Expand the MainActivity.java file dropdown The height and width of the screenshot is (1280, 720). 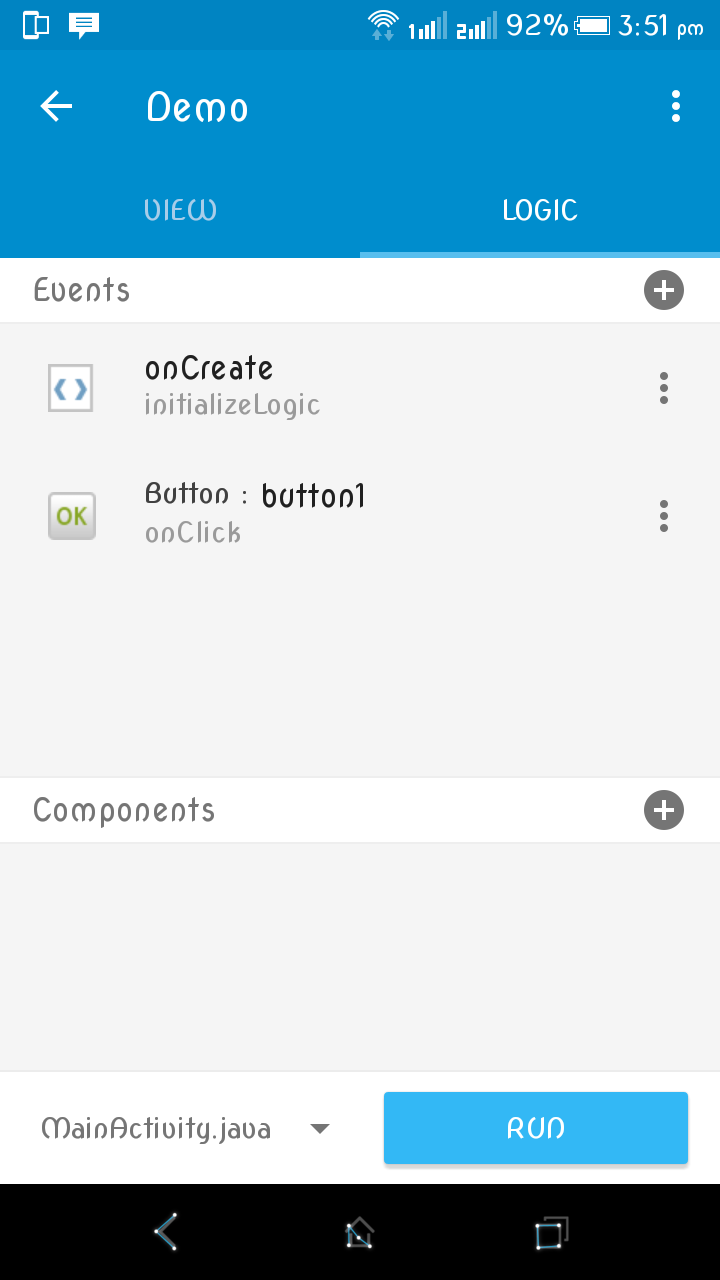pyautogui.click(x=156, y=1129)
